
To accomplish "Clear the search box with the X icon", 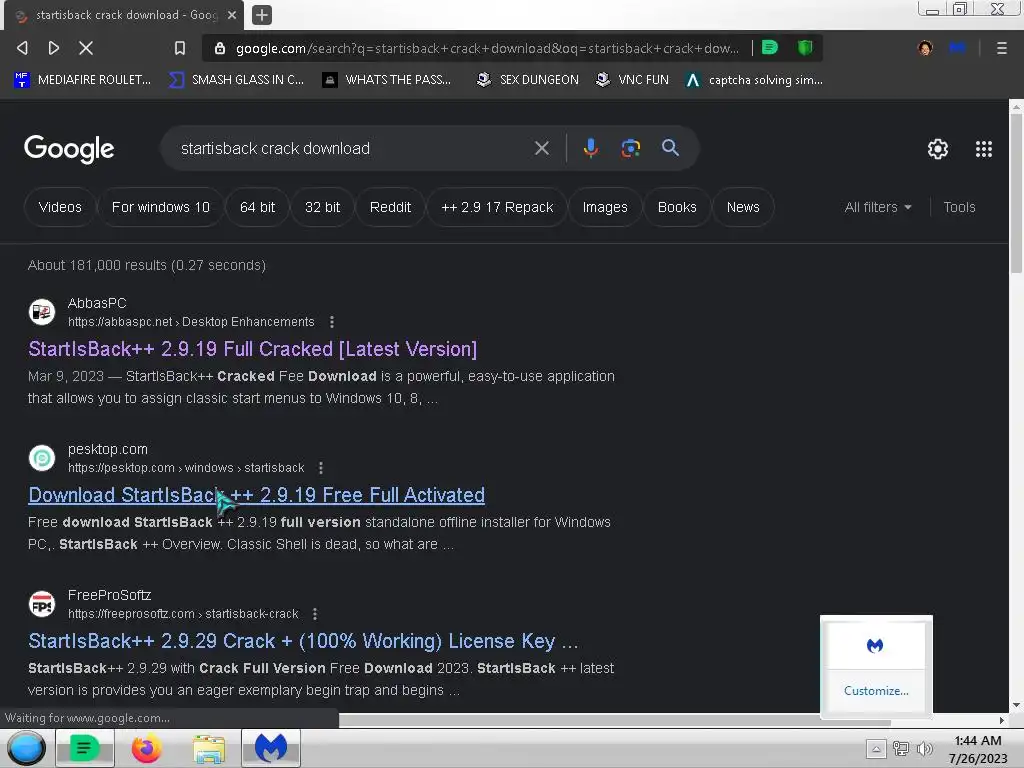I will (x=541, y=148).
